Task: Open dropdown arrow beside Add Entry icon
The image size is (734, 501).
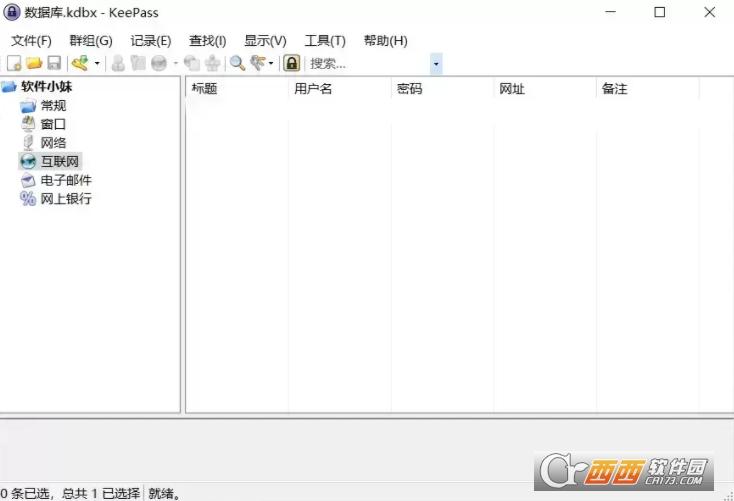Action: pyautogui.click(x=97, y=63)
